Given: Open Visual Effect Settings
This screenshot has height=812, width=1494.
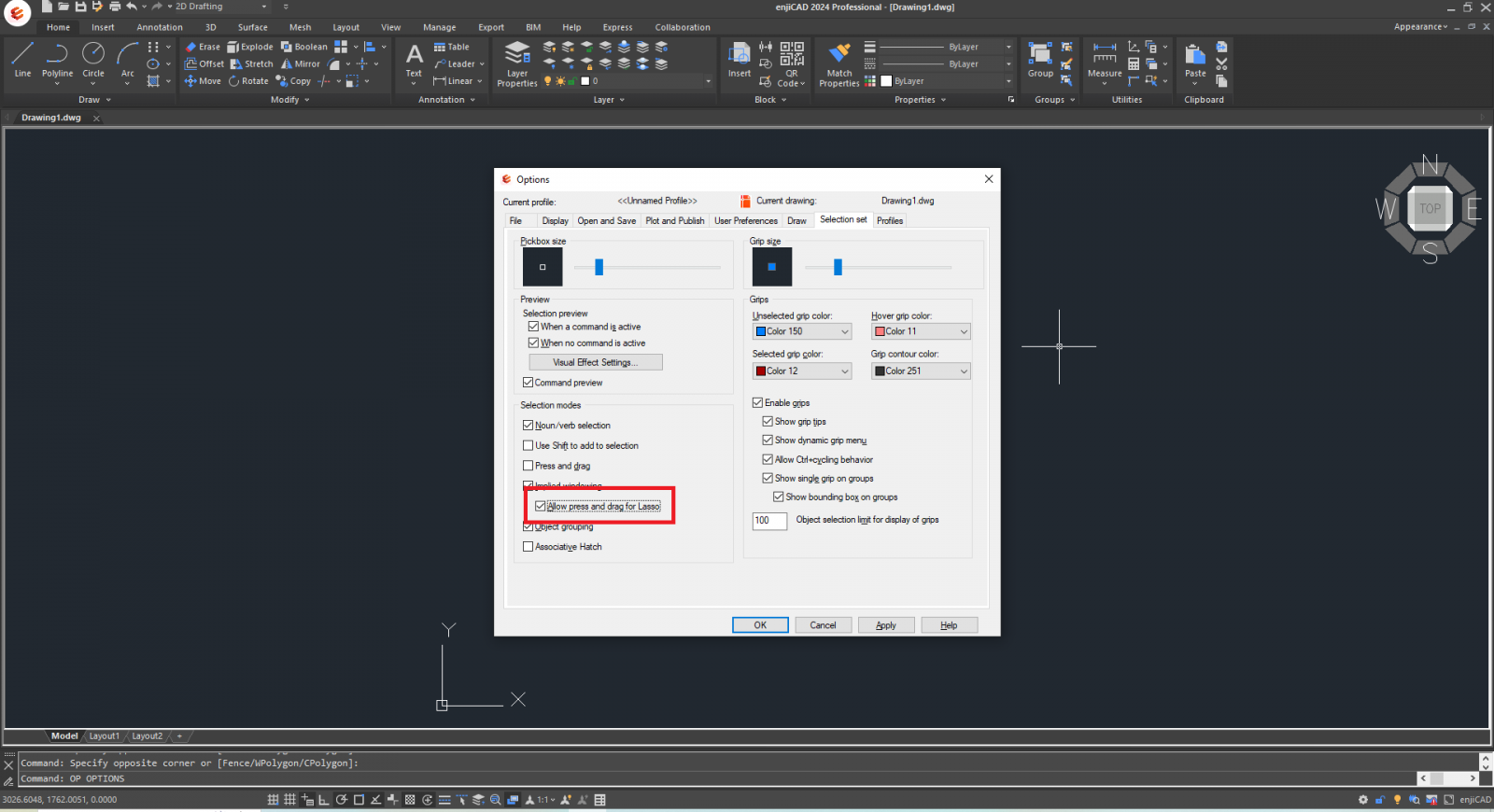Looking at the screenshot, I should 596,362.
